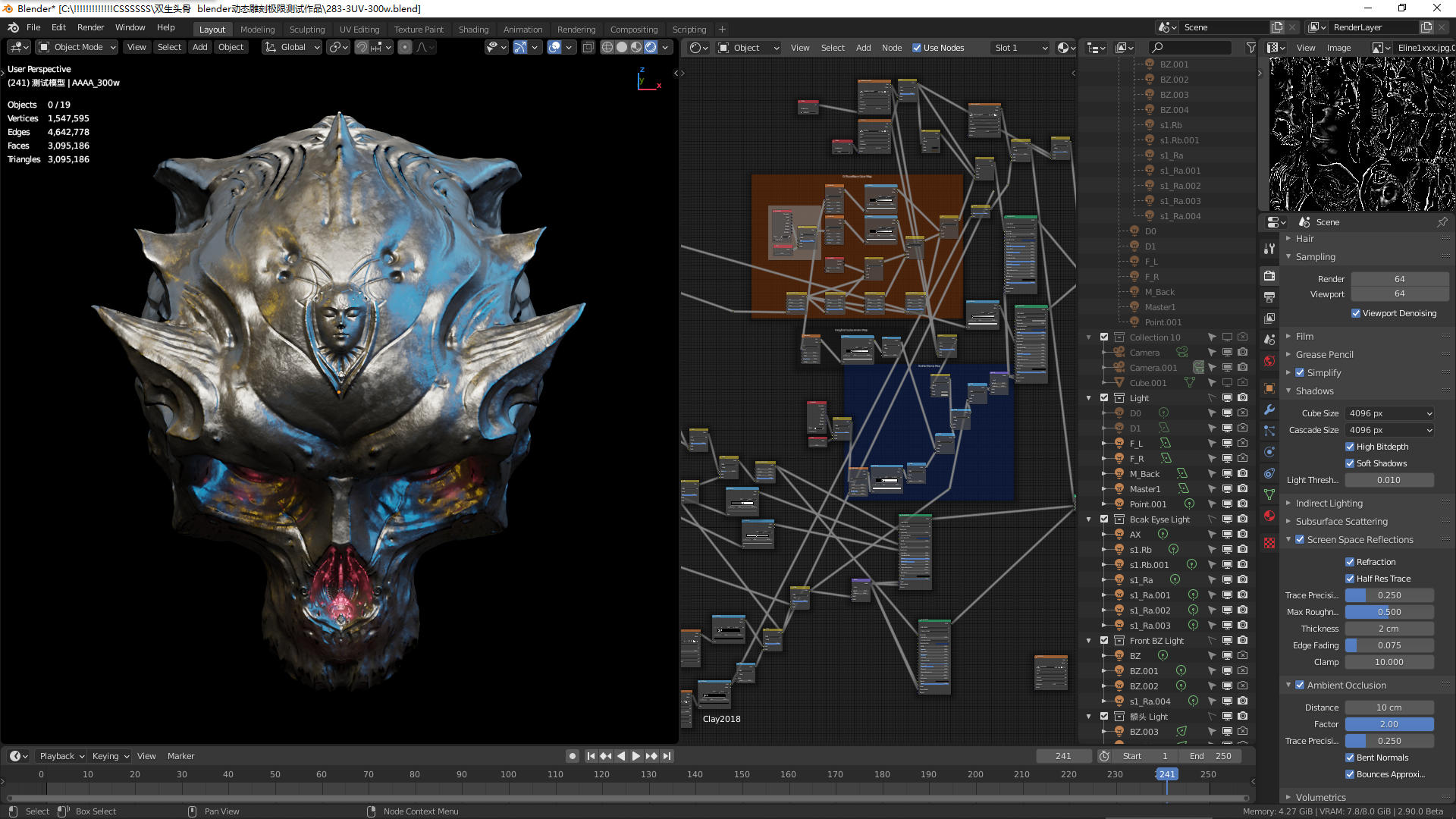Collapse the Front BZ Light collection
Screen dimensions: 1456x819
pos(1090,641)
